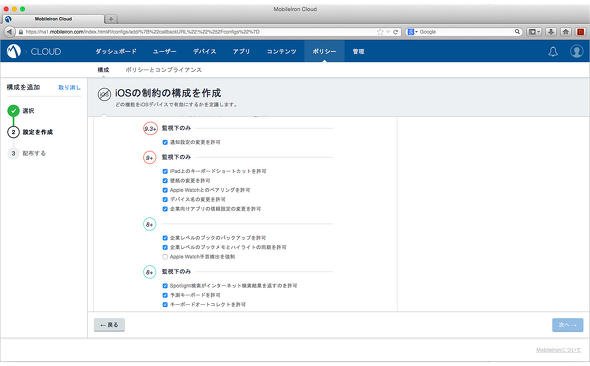Image resolution: width=590 pixels, height=366 pixels.
Task: Go to the browser home page
Action: (566, 32)
